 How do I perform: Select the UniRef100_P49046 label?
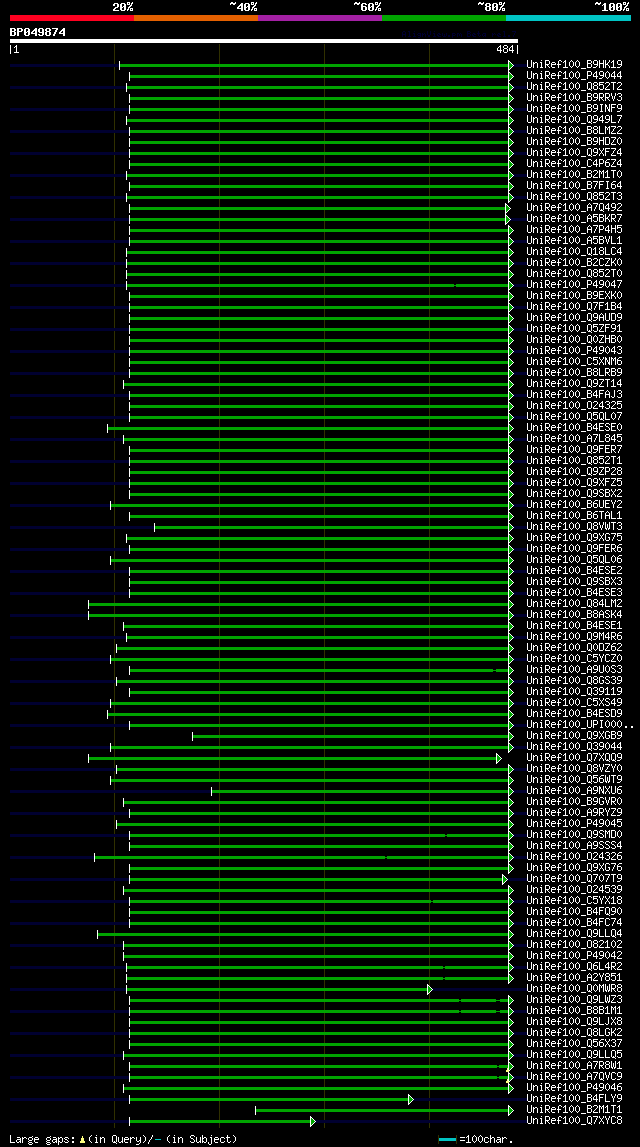(x=574, y=1088)
